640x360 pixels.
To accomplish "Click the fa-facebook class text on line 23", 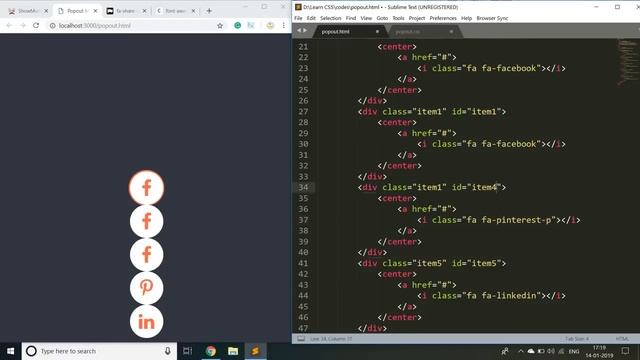I will pos(509,68).
